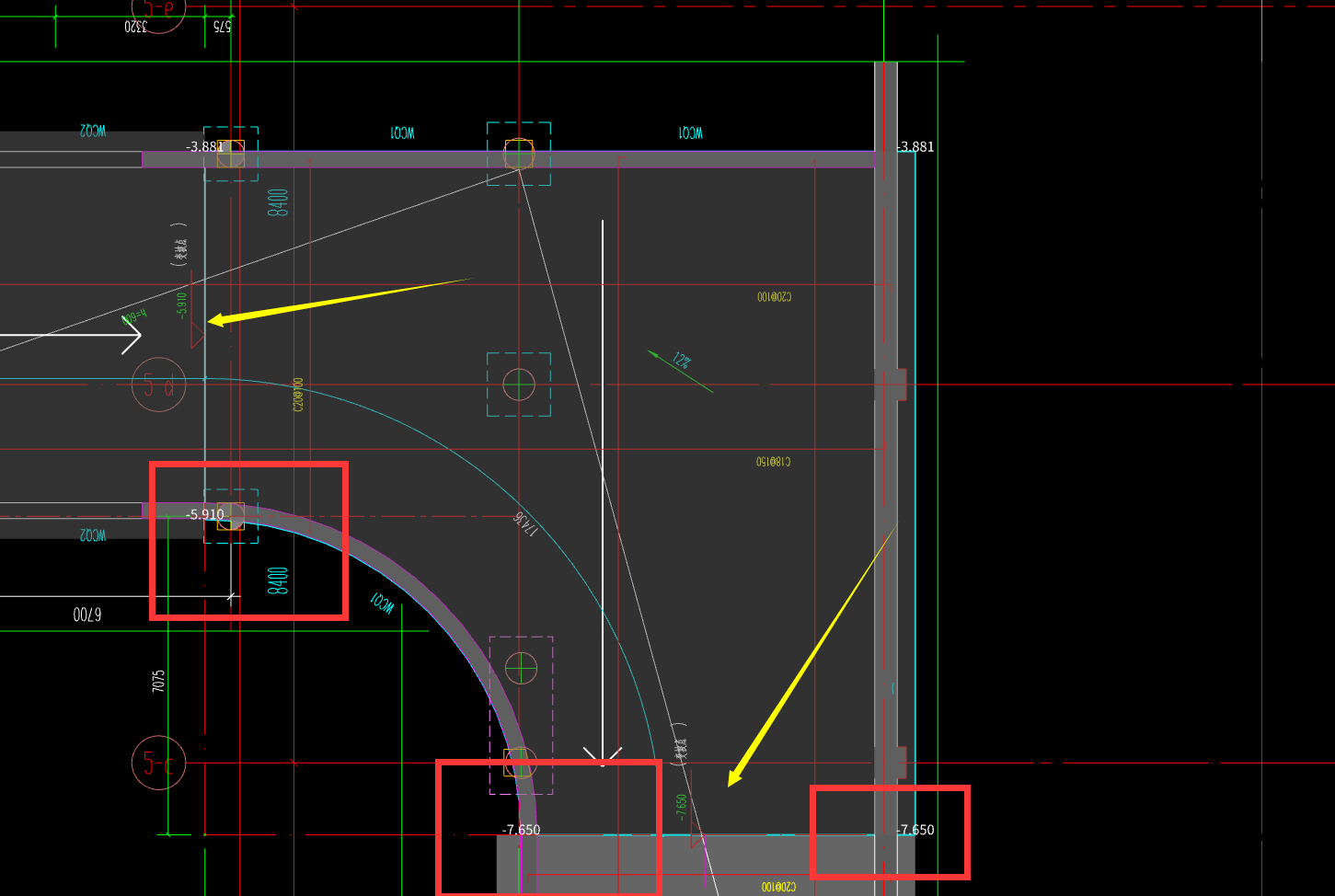
Task: Select the green h=600 annotation text
Action: click(x=134, y=318)
